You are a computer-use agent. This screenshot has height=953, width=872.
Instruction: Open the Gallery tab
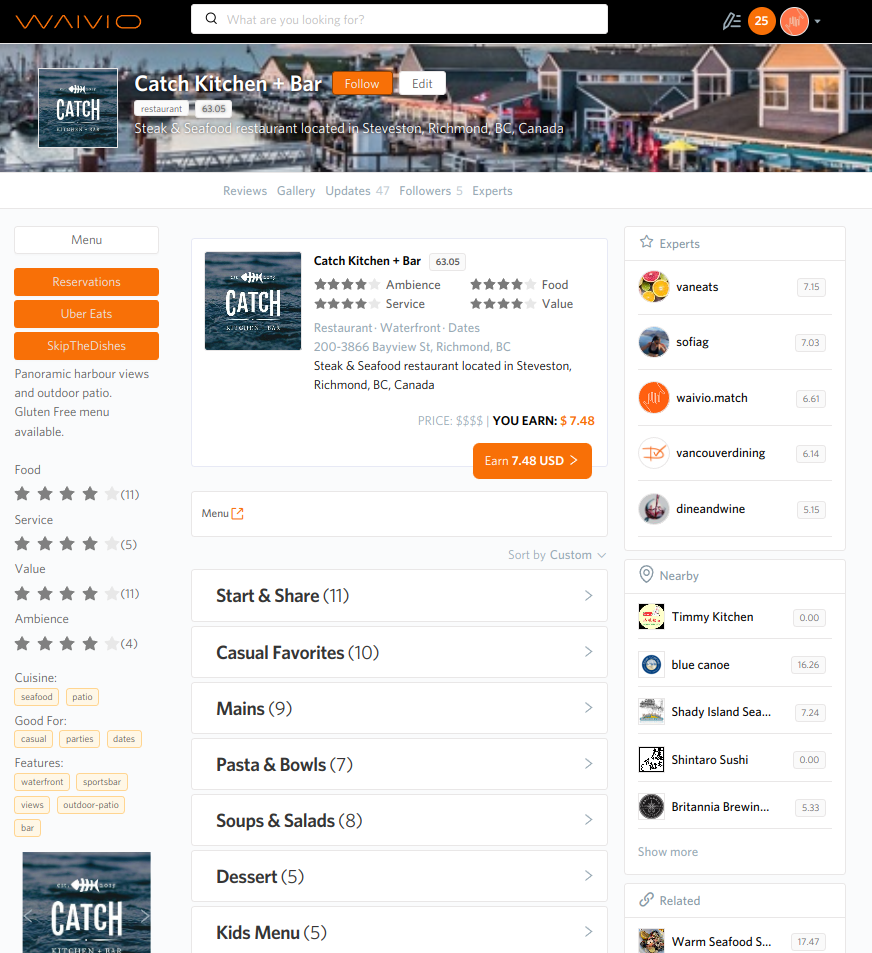pyautogui.click(x=296, y=191)
